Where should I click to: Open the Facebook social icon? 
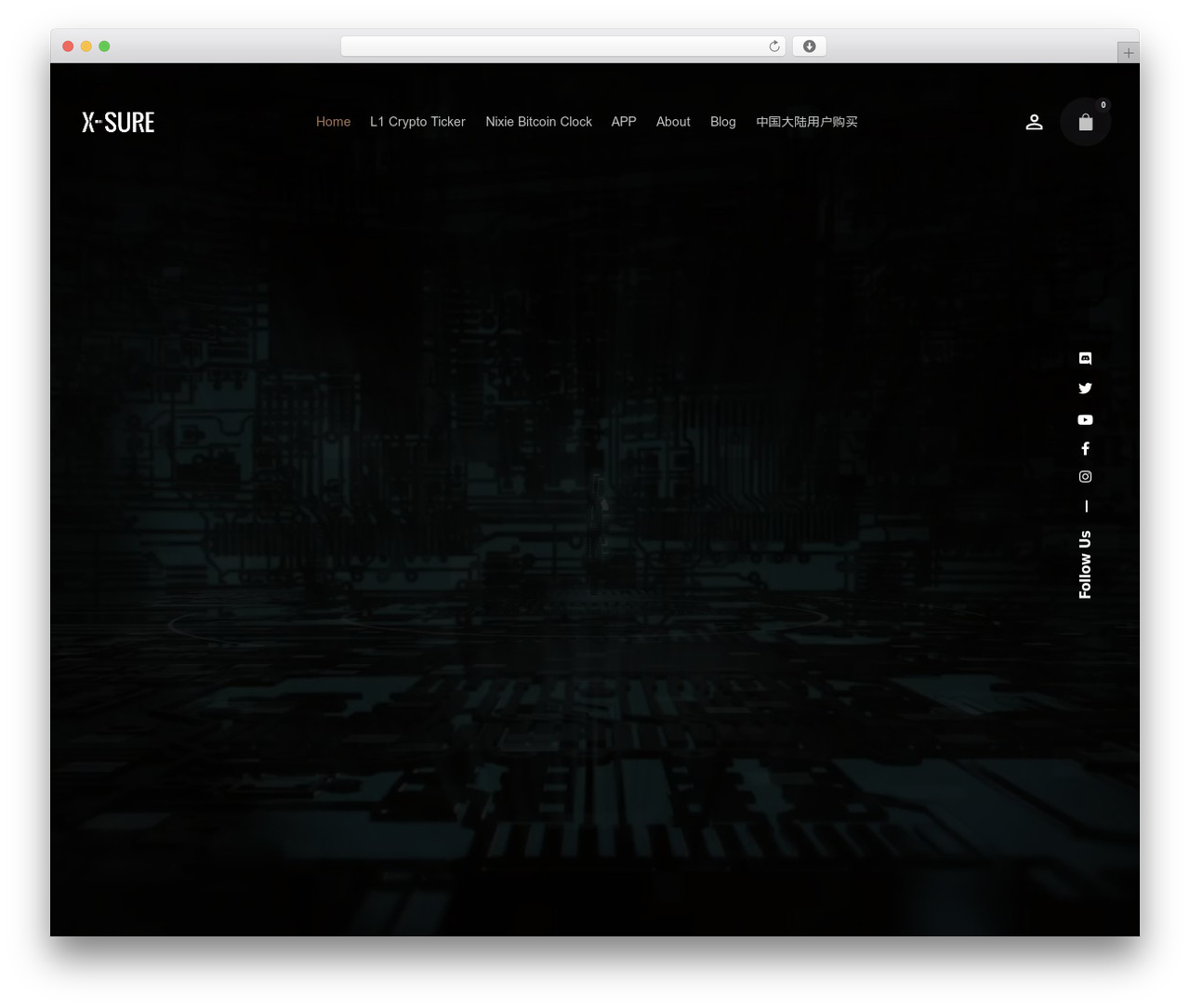click(x=1085, y=448)
